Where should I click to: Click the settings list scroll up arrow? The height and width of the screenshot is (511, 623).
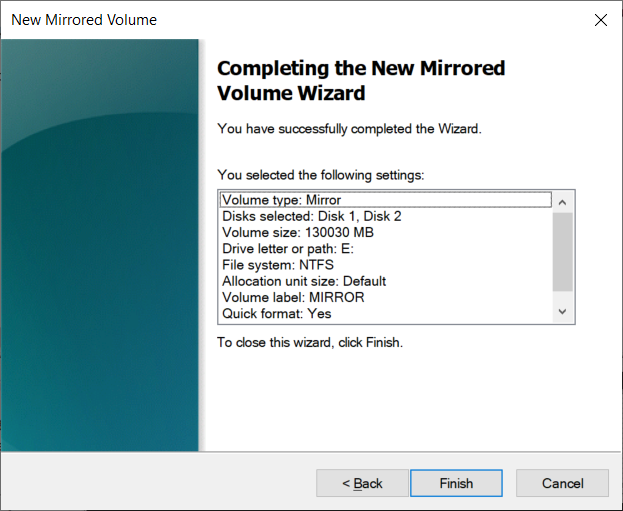tap(562, 202)
